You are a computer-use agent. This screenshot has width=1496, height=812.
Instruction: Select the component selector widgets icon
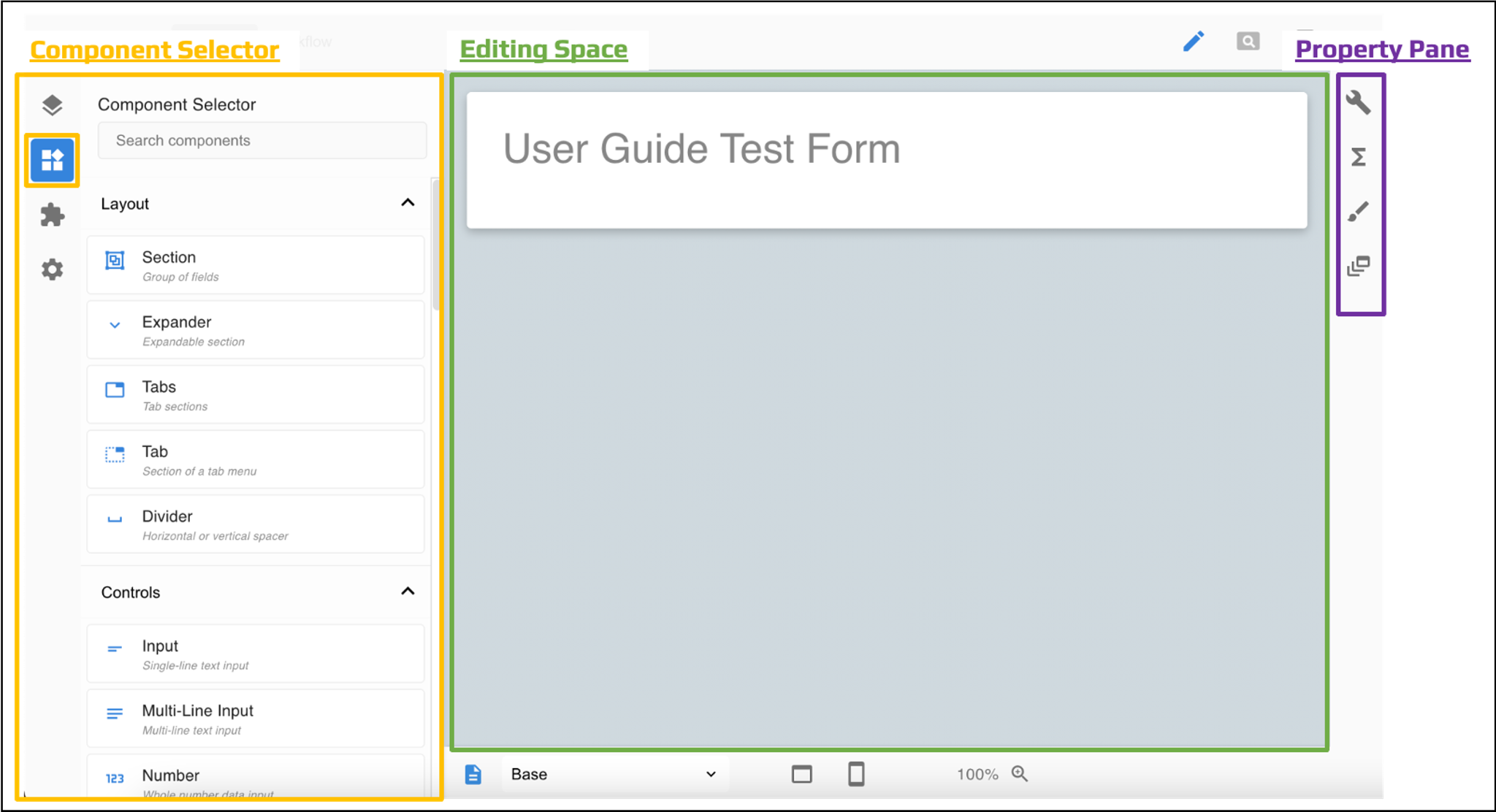coord(52,160)
